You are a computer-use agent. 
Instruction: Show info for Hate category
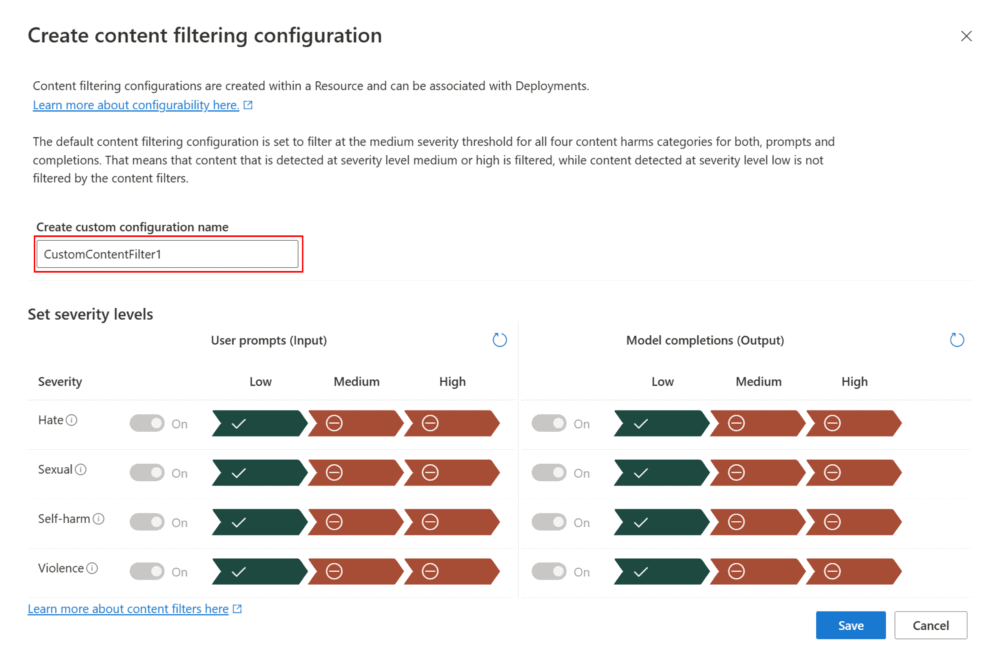point(72,420)
